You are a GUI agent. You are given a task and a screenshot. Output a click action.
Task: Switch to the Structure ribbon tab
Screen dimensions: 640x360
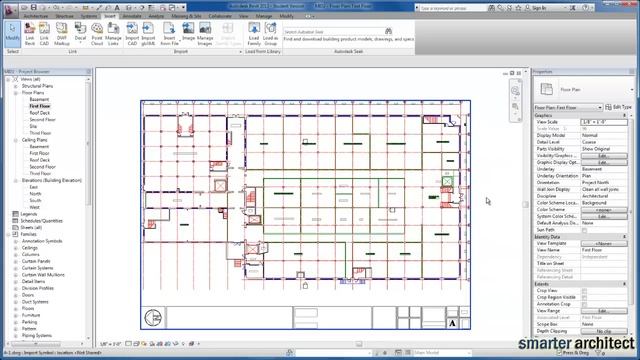point(64,16)
